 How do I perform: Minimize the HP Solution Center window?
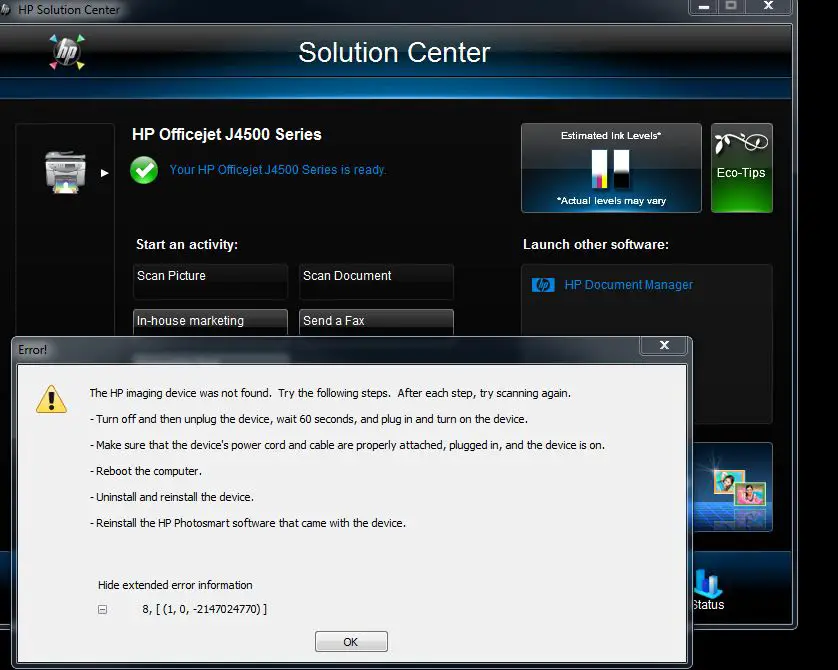(x=704, y=7)
